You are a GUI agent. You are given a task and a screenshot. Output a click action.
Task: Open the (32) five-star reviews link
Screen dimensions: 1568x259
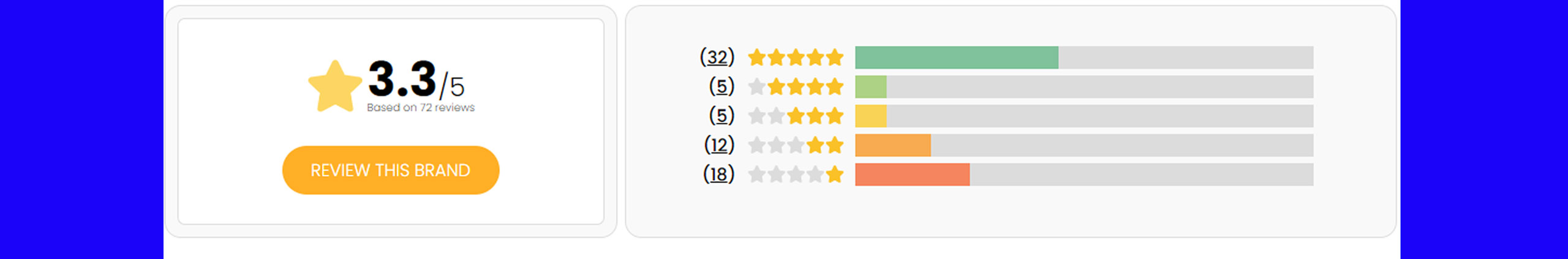tap(717, 57)
